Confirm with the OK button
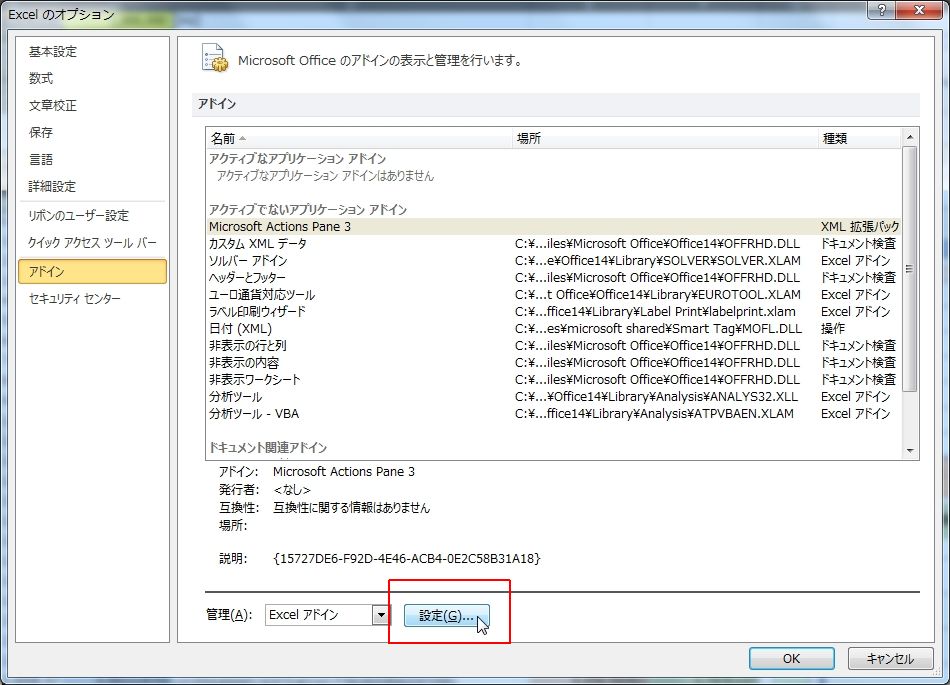950x685 pixels. 791,658
